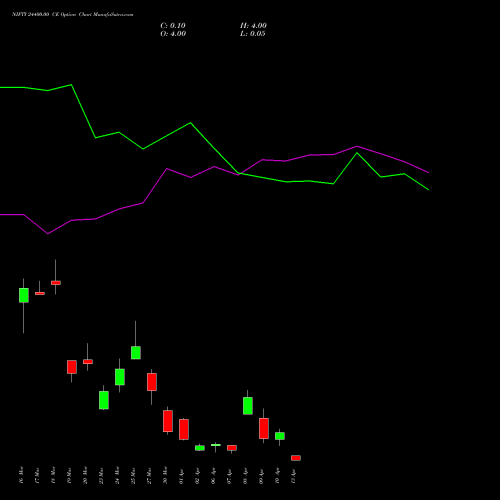Click the close value 'C: 0.10'
The width and height of the screenshot is (500, 500).
pyautogui.click(x=173, y=26)
